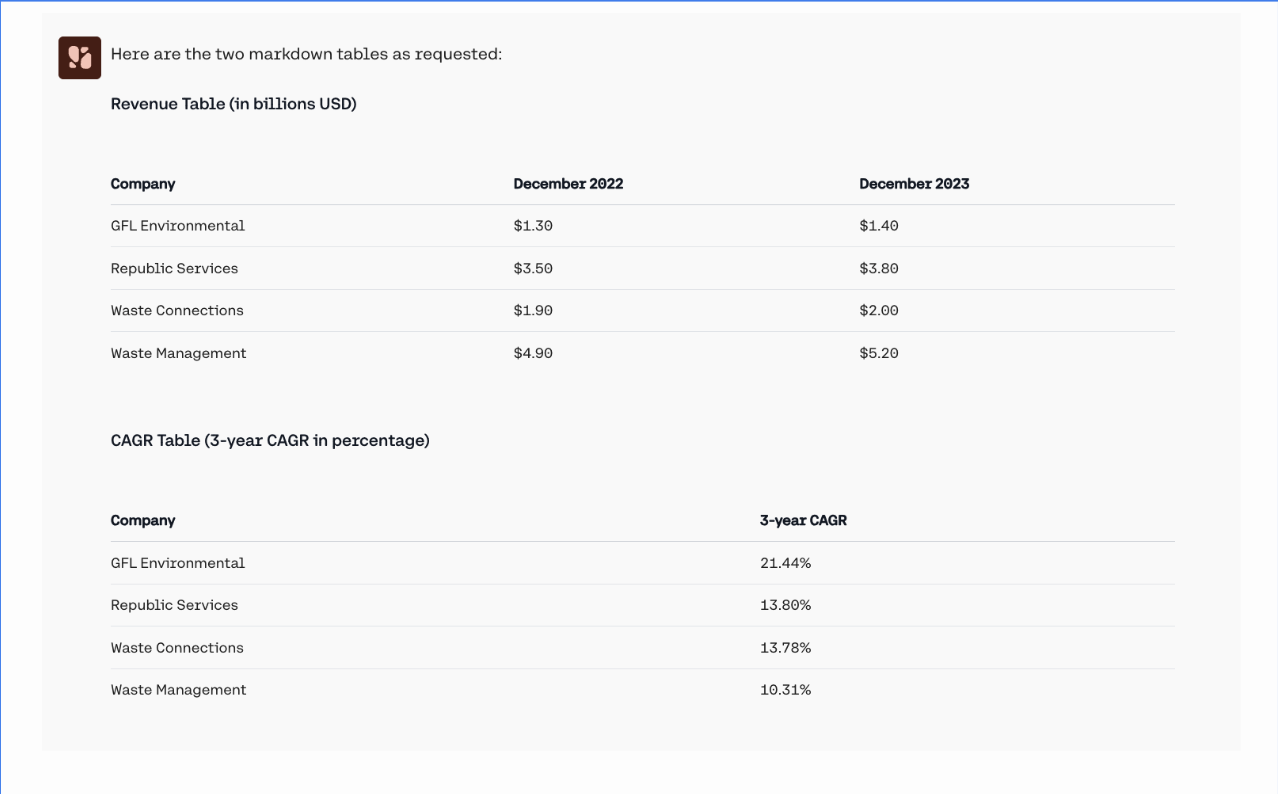The height and width of the screenshot is (794, 1278).
Task: Click Company header in the Revenue table
Action: coord(143,184)
